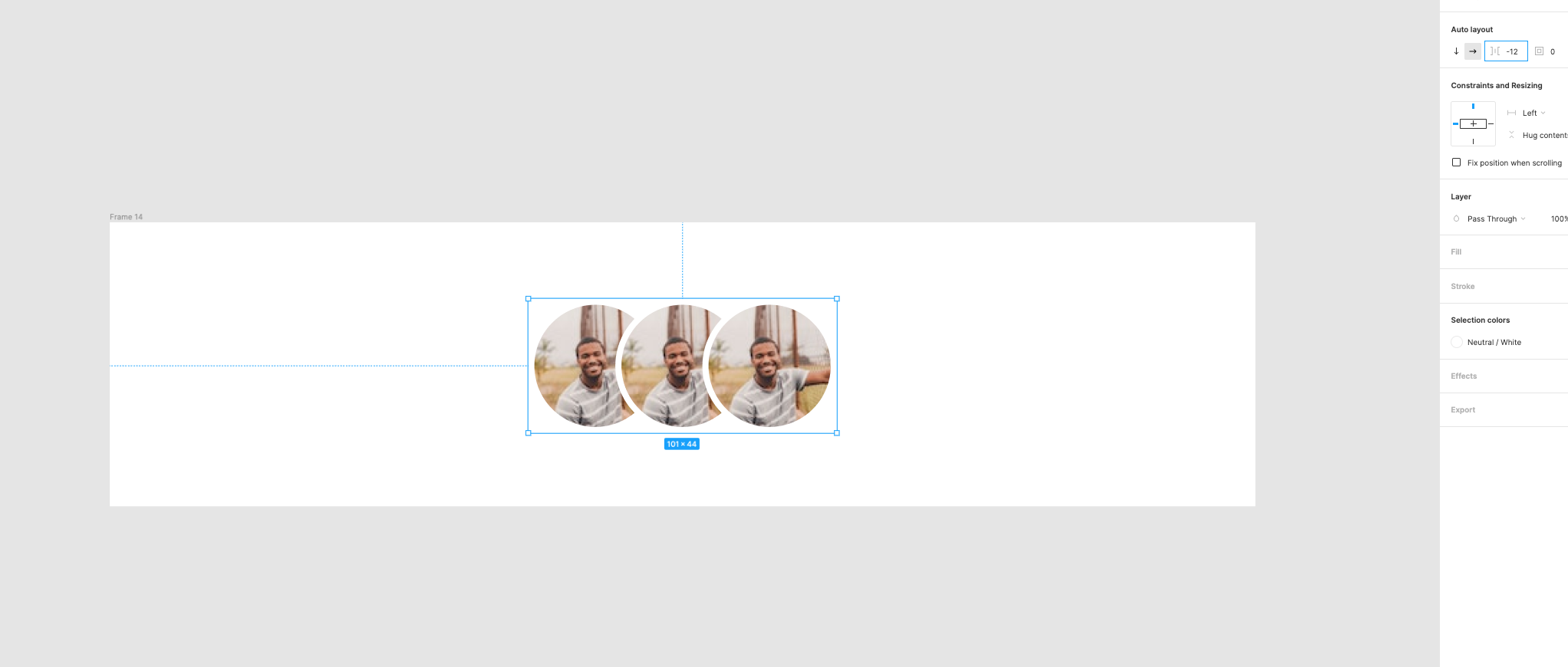Open the Pass Through blend mode dropdown
The width and height of the screenshot is (1568, 667).
point(1496,219)
